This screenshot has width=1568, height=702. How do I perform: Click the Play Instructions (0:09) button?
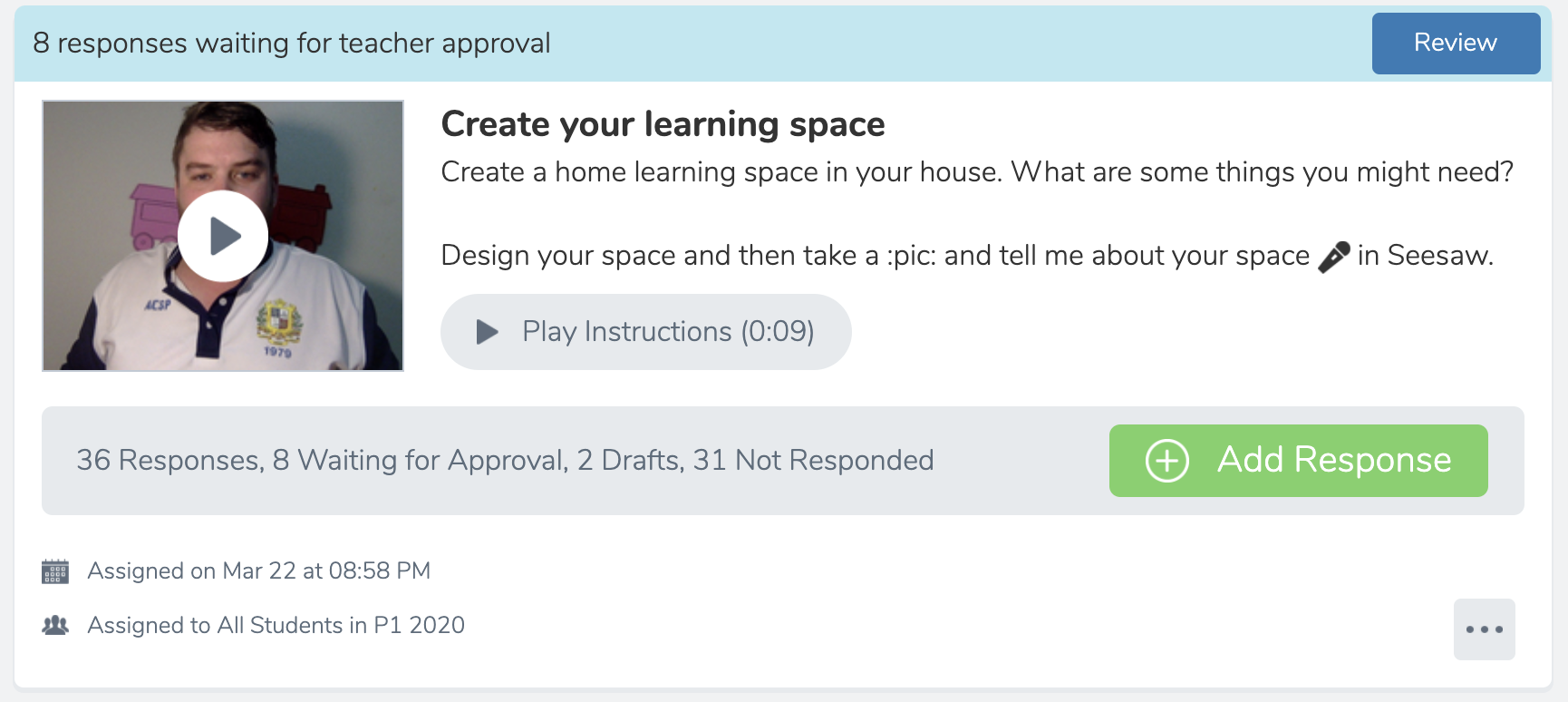(x=645, y=332)
